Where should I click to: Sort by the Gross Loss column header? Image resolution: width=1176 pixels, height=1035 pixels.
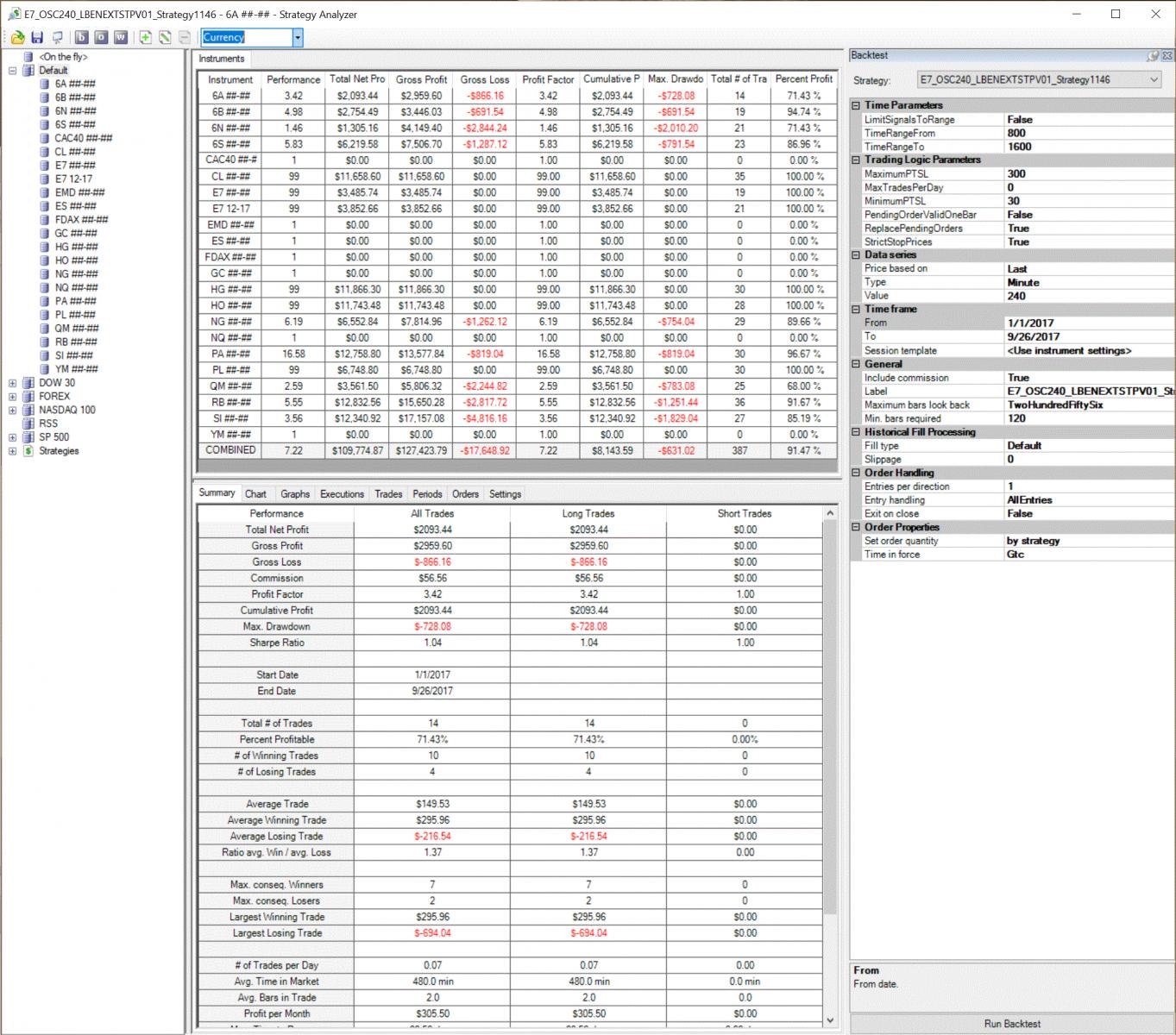point(485,79)
